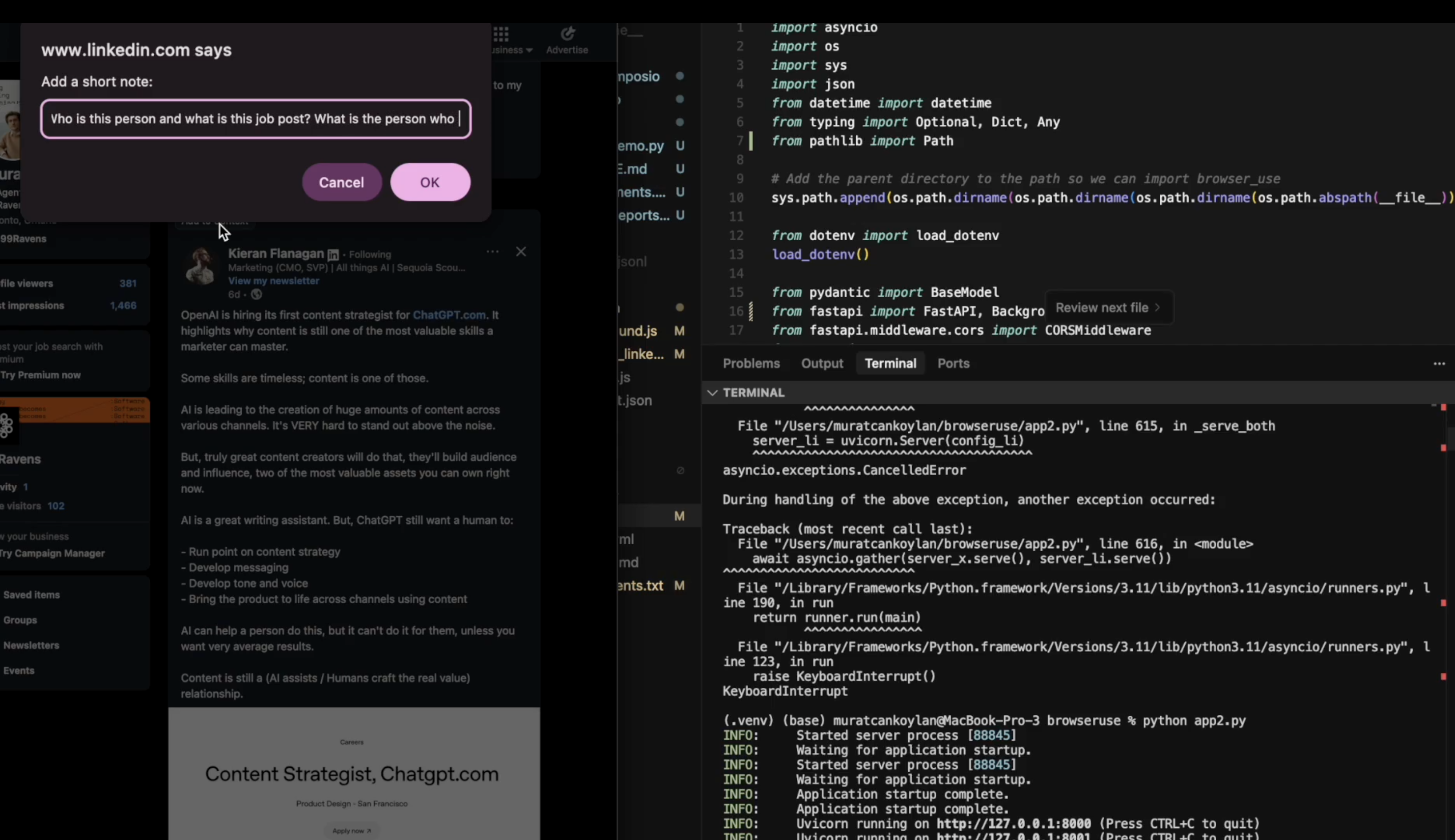The height and width of the screenshot is (840, 1455).
Task: Open Try Campaign Manager link
Action: pos(53,553)
